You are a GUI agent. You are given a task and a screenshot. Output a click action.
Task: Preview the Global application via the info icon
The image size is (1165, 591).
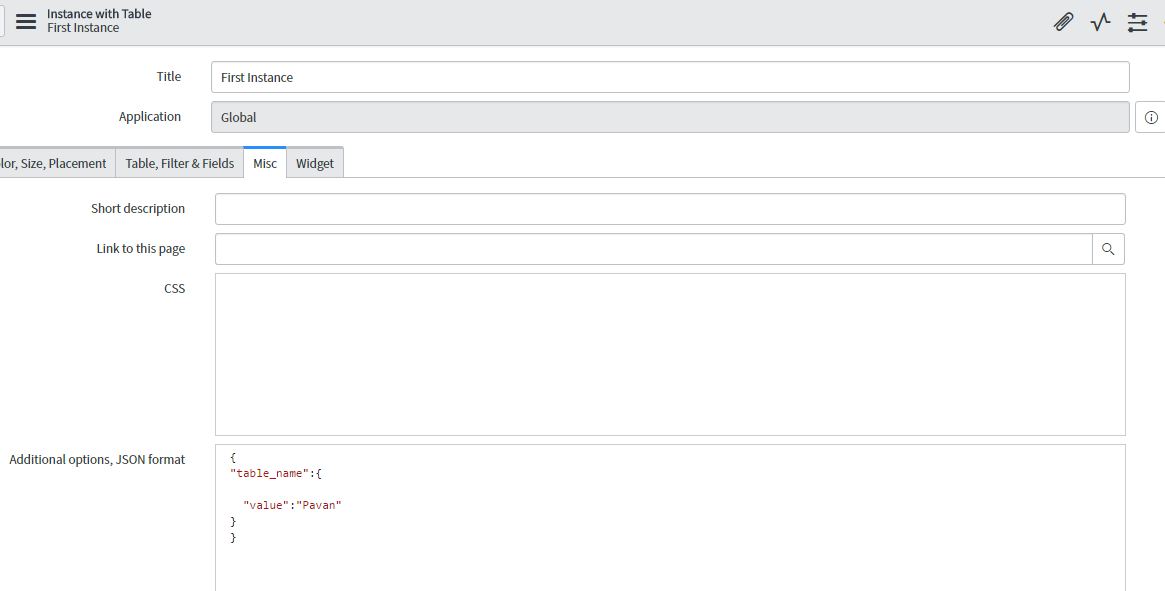[1150, 116]
